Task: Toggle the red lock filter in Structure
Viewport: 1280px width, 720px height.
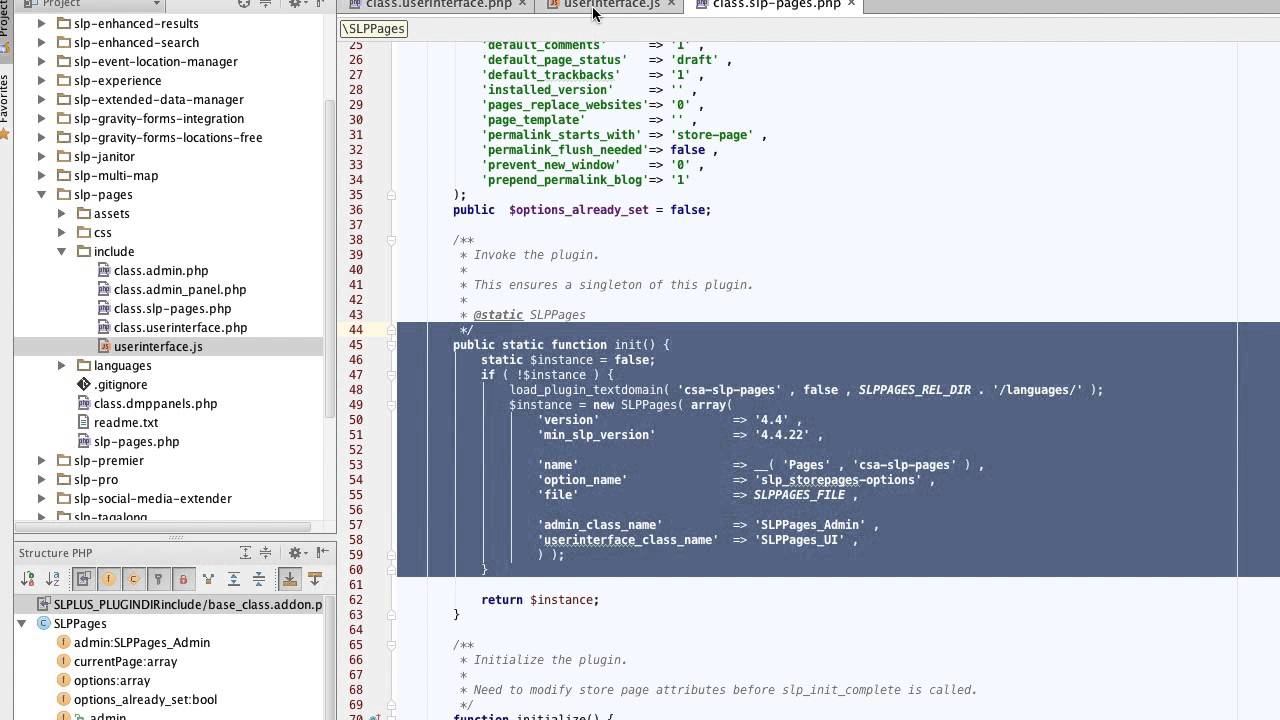Action: [182, 579]
